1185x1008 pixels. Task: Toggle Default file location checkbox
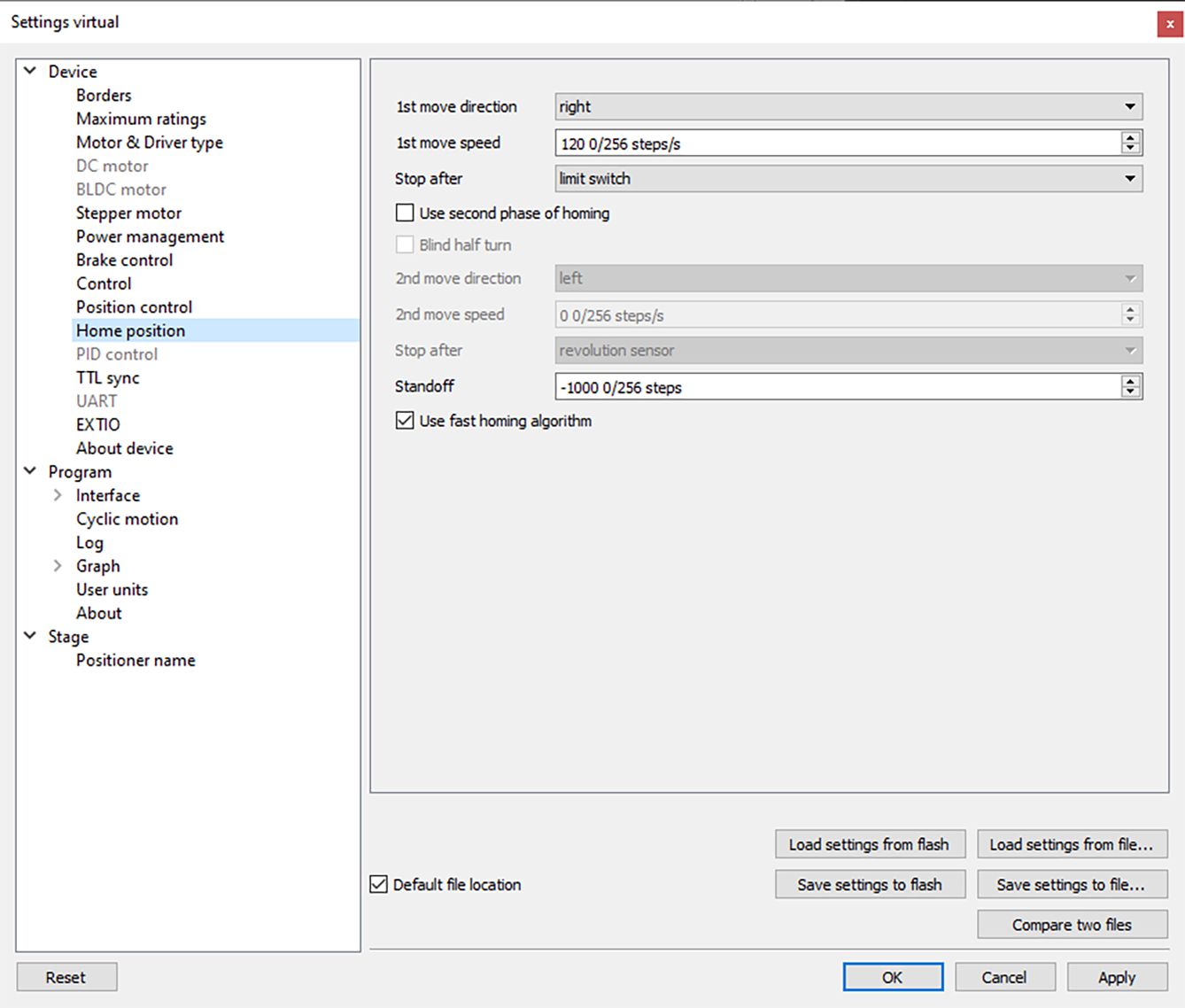pyautogui.click(x=379, y=884)
